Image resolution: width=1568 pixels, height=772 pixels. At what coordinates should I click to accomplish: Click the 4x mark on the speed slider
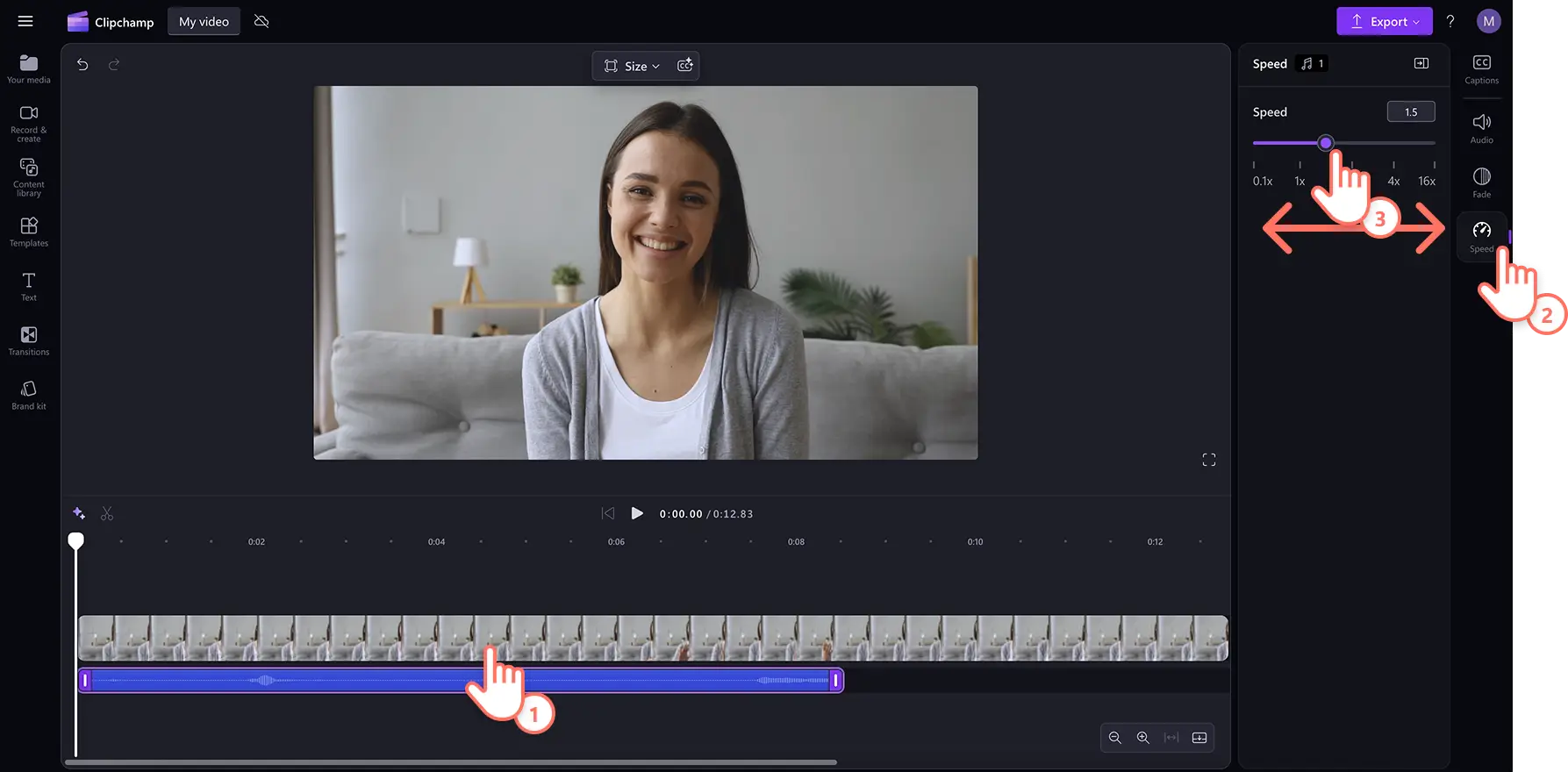[1393, 181]
